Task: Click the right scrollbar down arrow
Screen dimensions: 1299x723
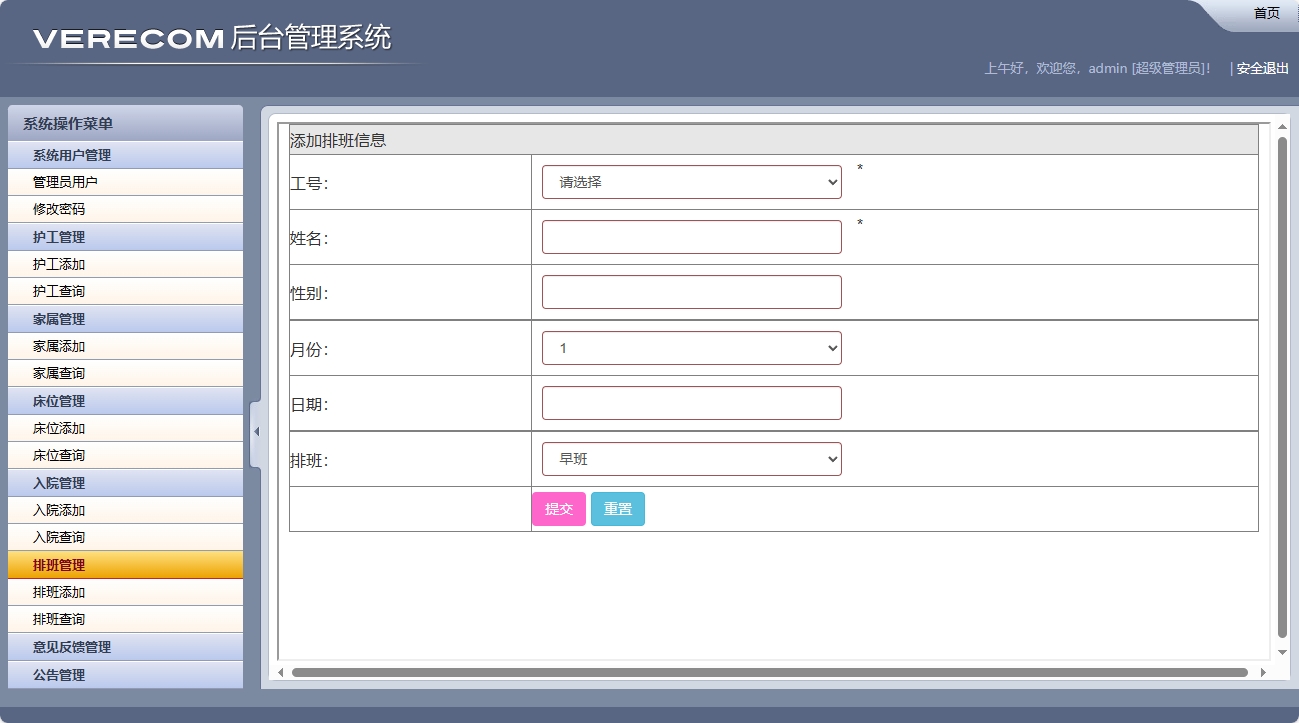Action: tap(1282, 651)
